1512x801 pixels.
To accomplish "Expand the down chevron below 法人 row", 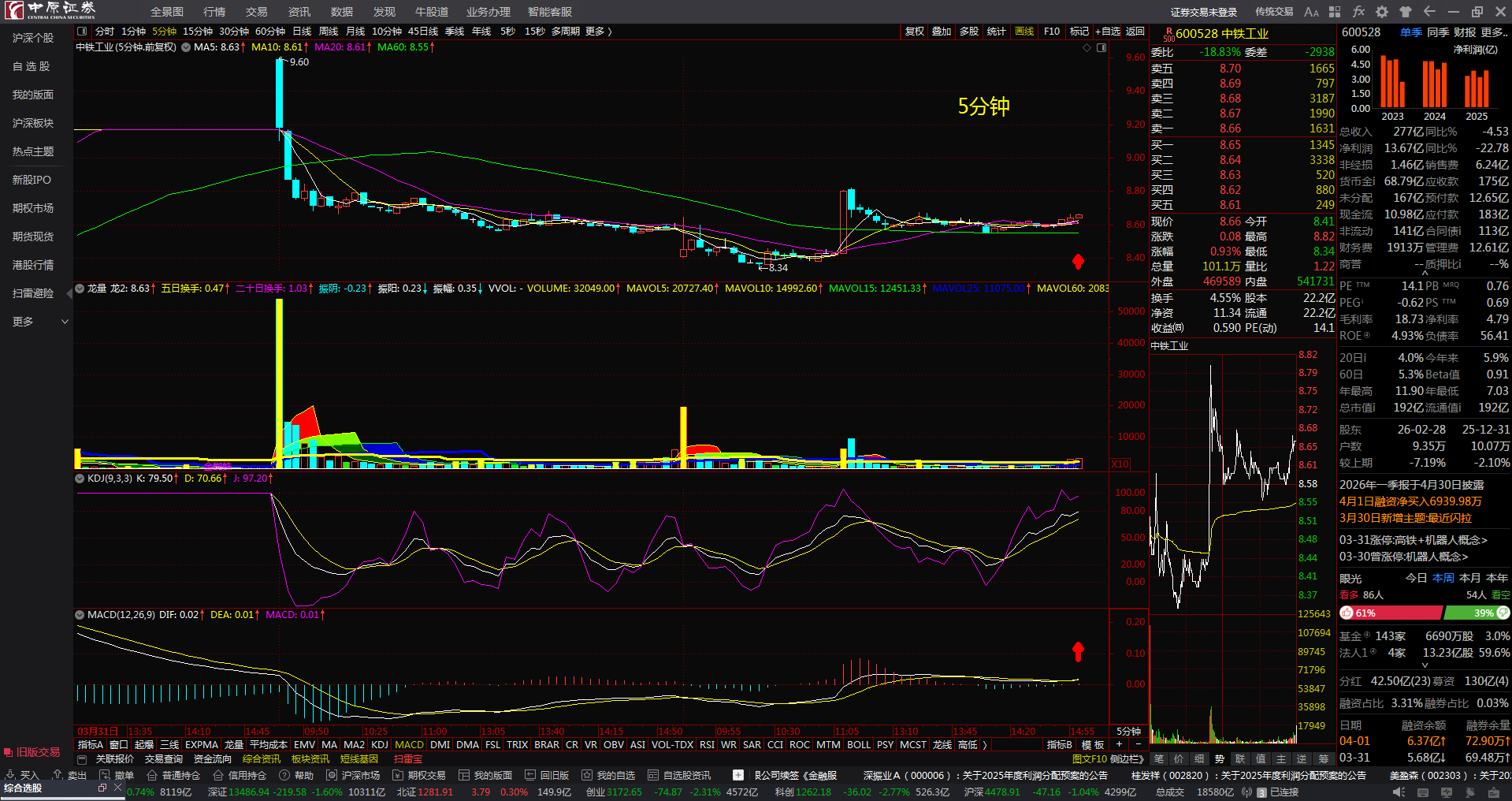I will click(x=1425, y=665).
